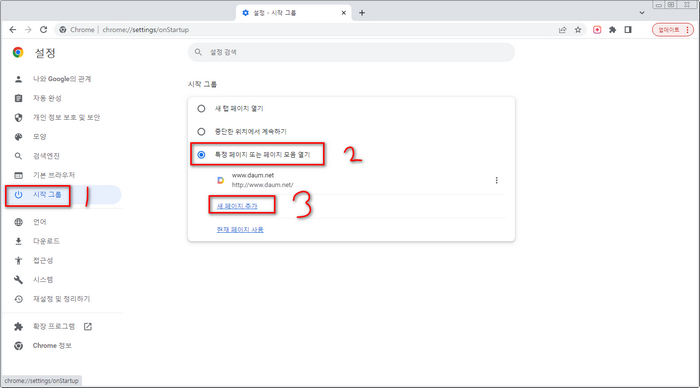Click the shield icon beside 개인 정보 보호
Screen dimensions: 700x388
pyautogui.click(x=18, y=117)
